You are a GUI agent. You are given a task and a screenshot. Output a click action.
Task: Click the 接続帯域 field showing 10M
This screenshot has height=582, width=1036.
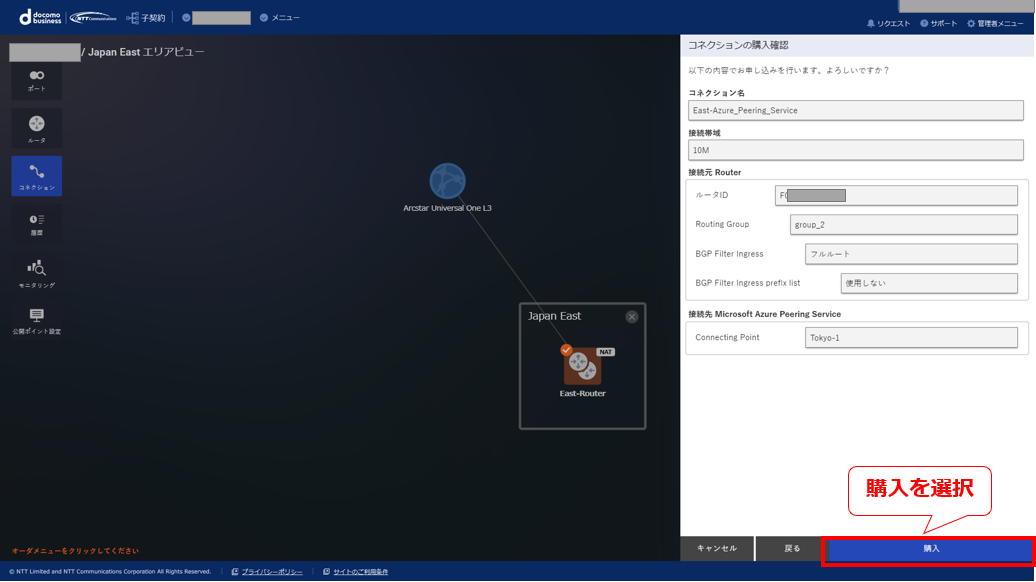(856, 150)
